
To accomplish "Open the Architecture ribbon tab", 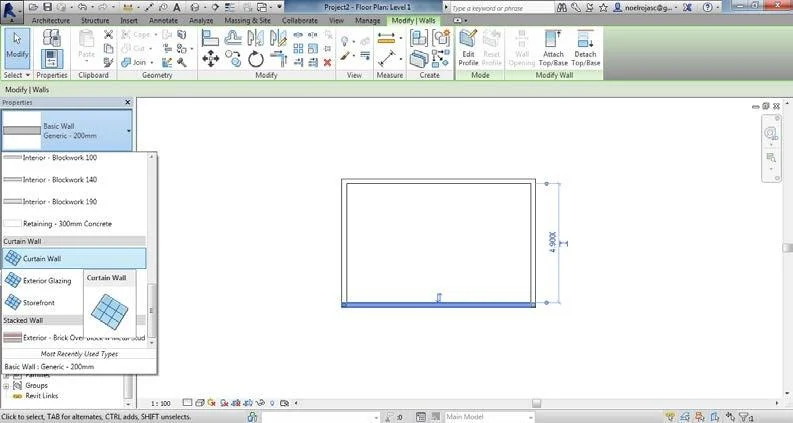I will (51, 21).
